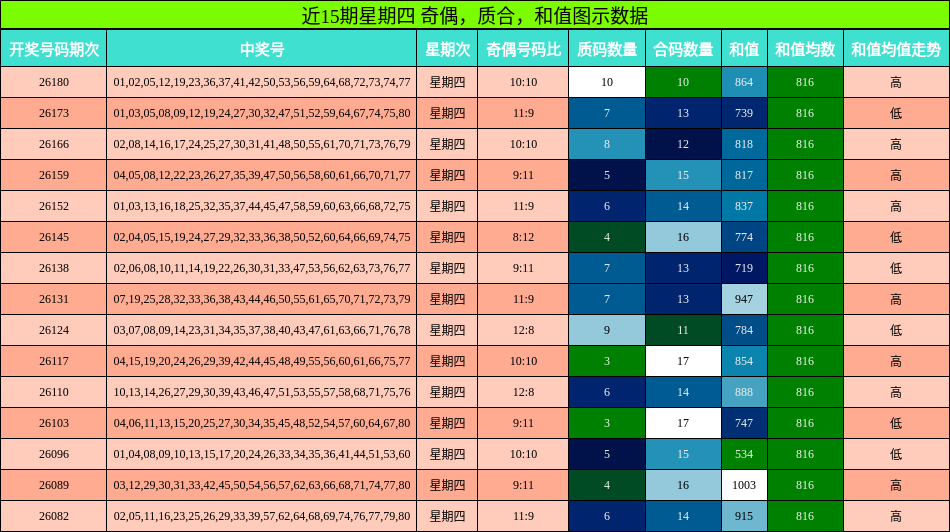950x532 pixels.
Task: Click trend 高 in row 26180
Action: click(896, 82)
